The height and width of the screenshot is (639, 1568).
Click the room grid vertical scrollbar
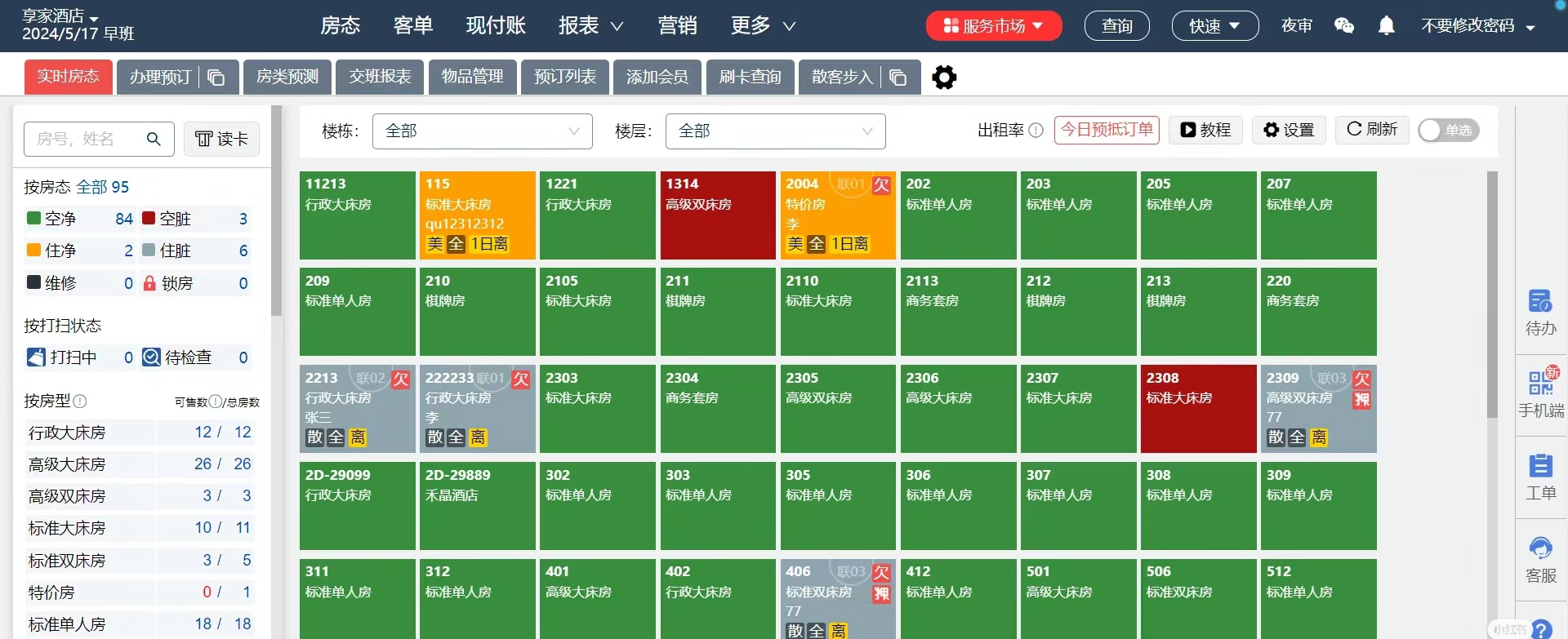click(1492, 294)
